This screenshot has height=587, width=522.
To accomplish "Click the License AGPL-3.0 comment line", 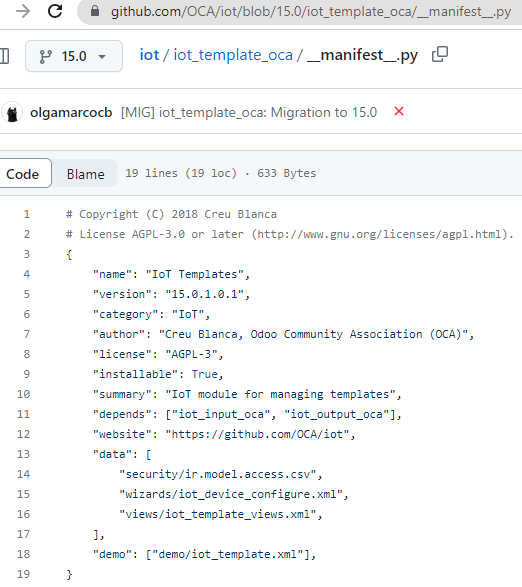I will click(x=289, y=234).
